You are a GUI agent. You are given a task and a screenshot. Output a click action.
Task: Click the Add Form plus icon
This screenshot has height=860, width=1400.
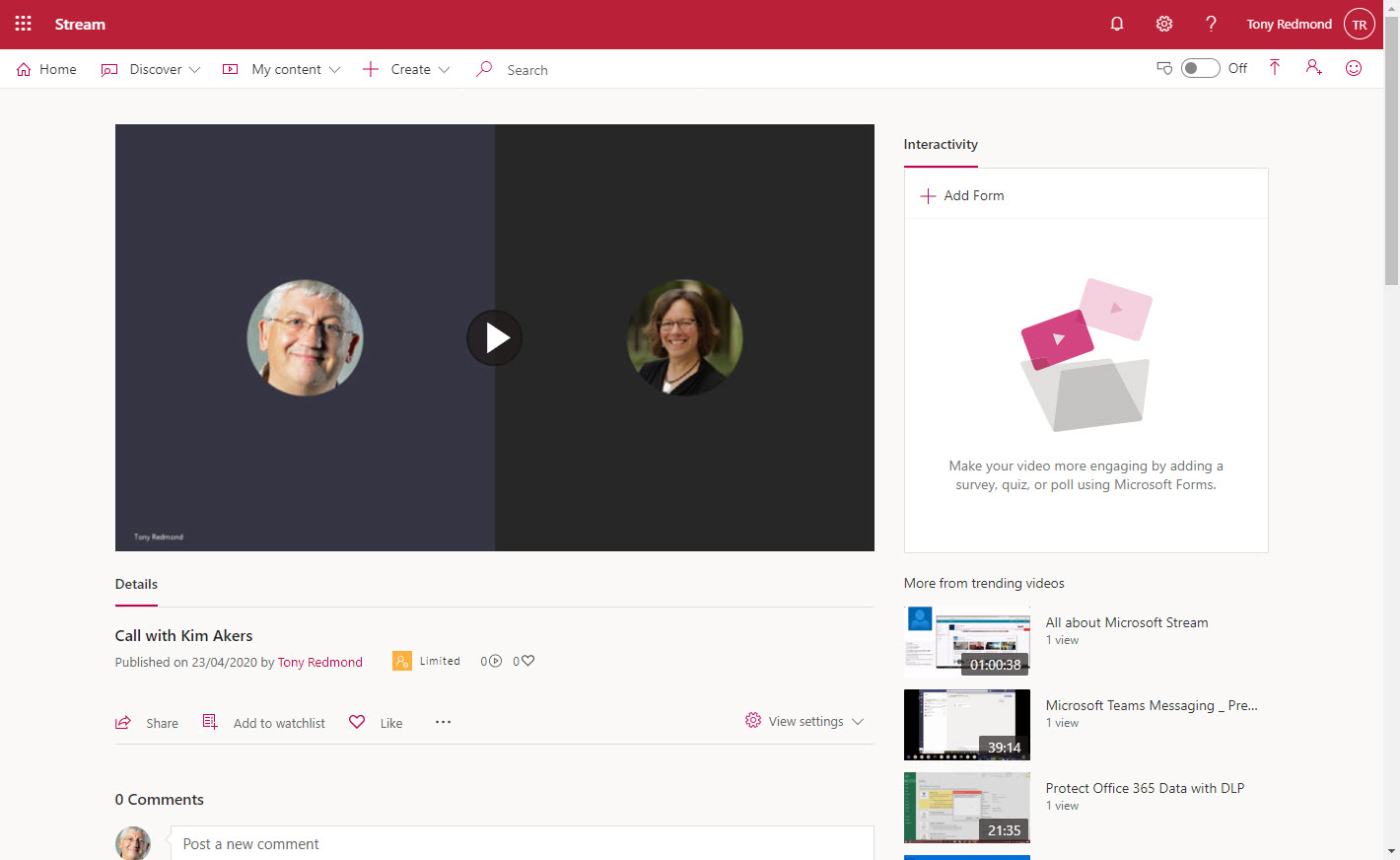(x=928, y=196)
